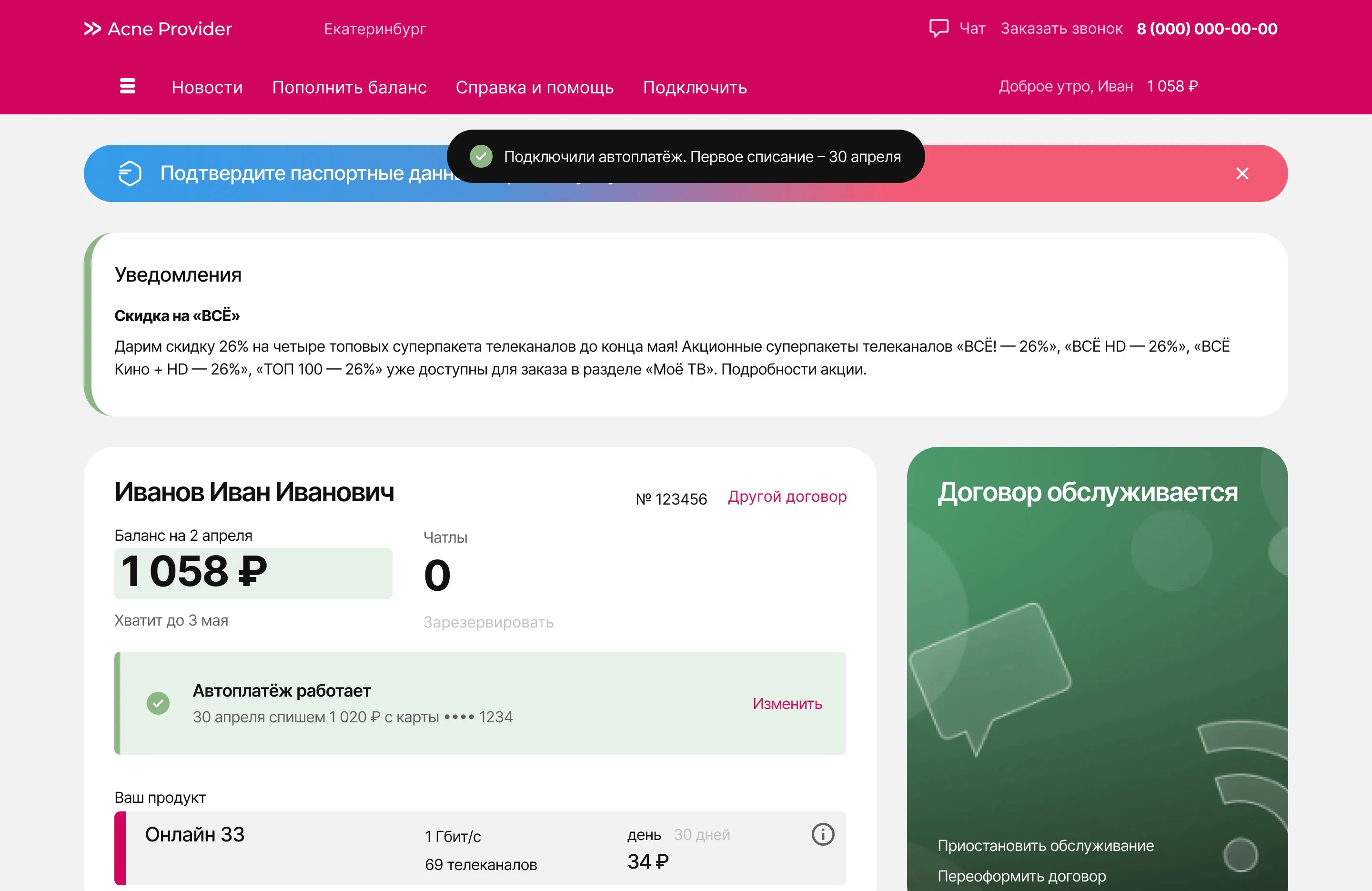The height and width of the screenshot is (891, 1372).
Task: Open tariff info icon for Онлайн 33
Action: pyautogui.click(x=823, y=834)
